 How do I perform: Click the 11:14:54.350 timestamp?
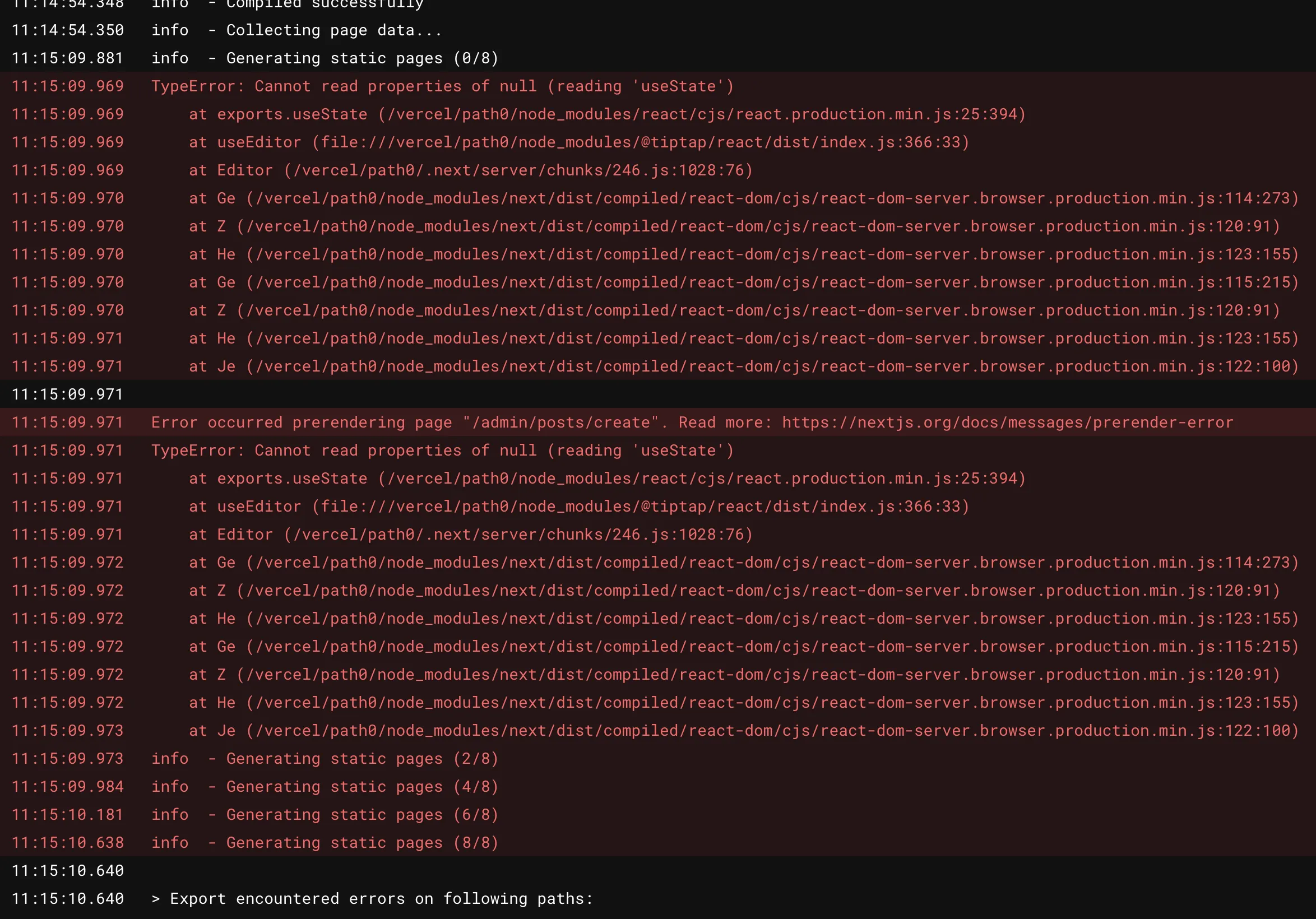68,30
